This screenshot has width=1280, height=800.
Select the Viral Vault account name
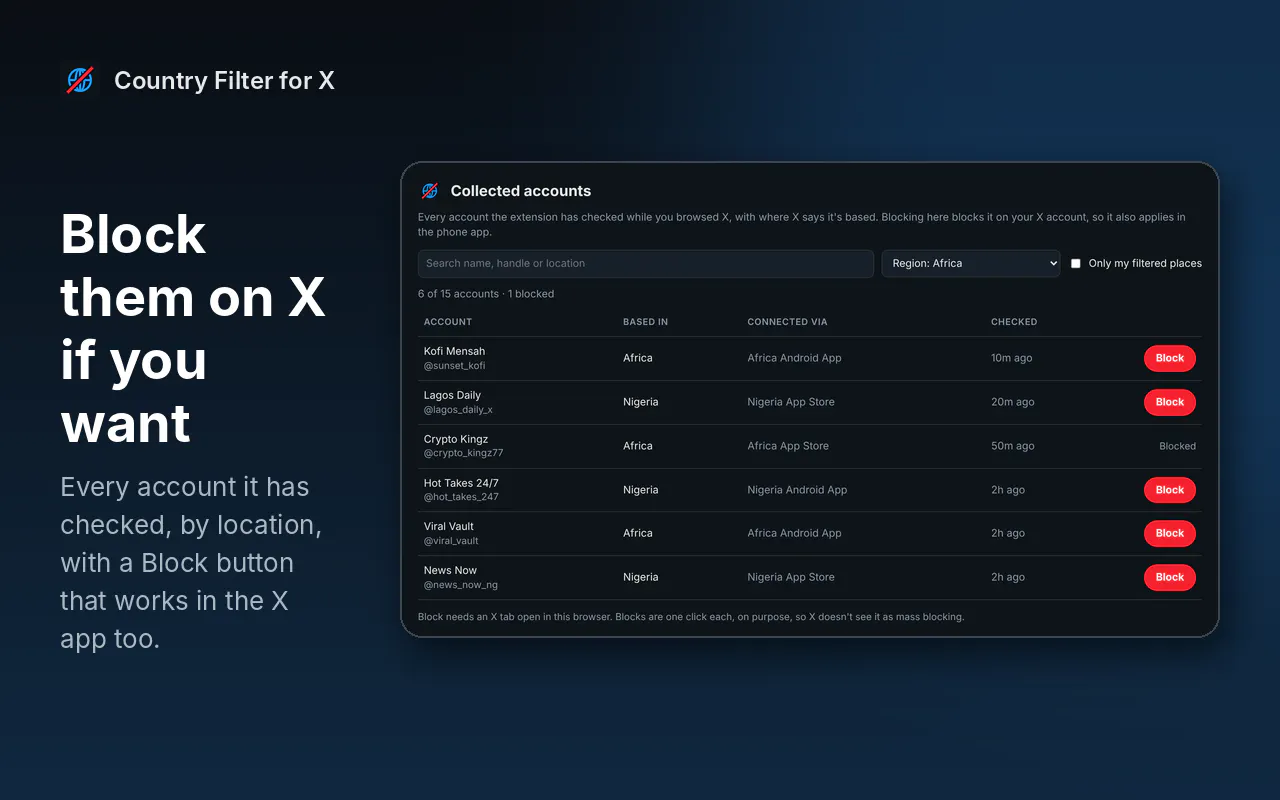[x=449, y=527]
